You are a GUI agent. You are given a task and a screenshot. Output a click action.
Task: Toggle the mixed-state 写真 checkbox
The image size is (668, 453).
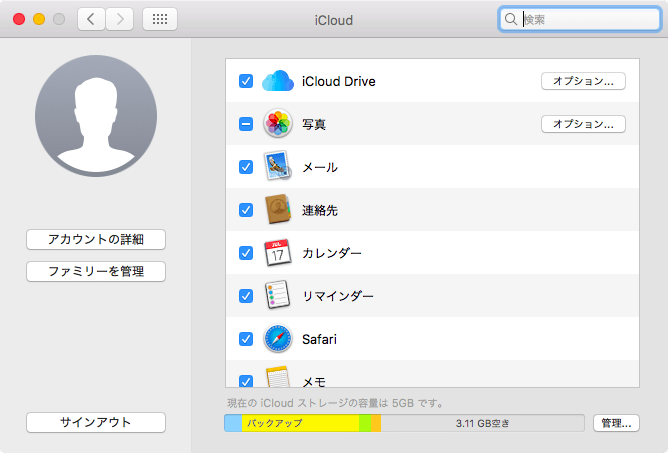pos(246,124)
